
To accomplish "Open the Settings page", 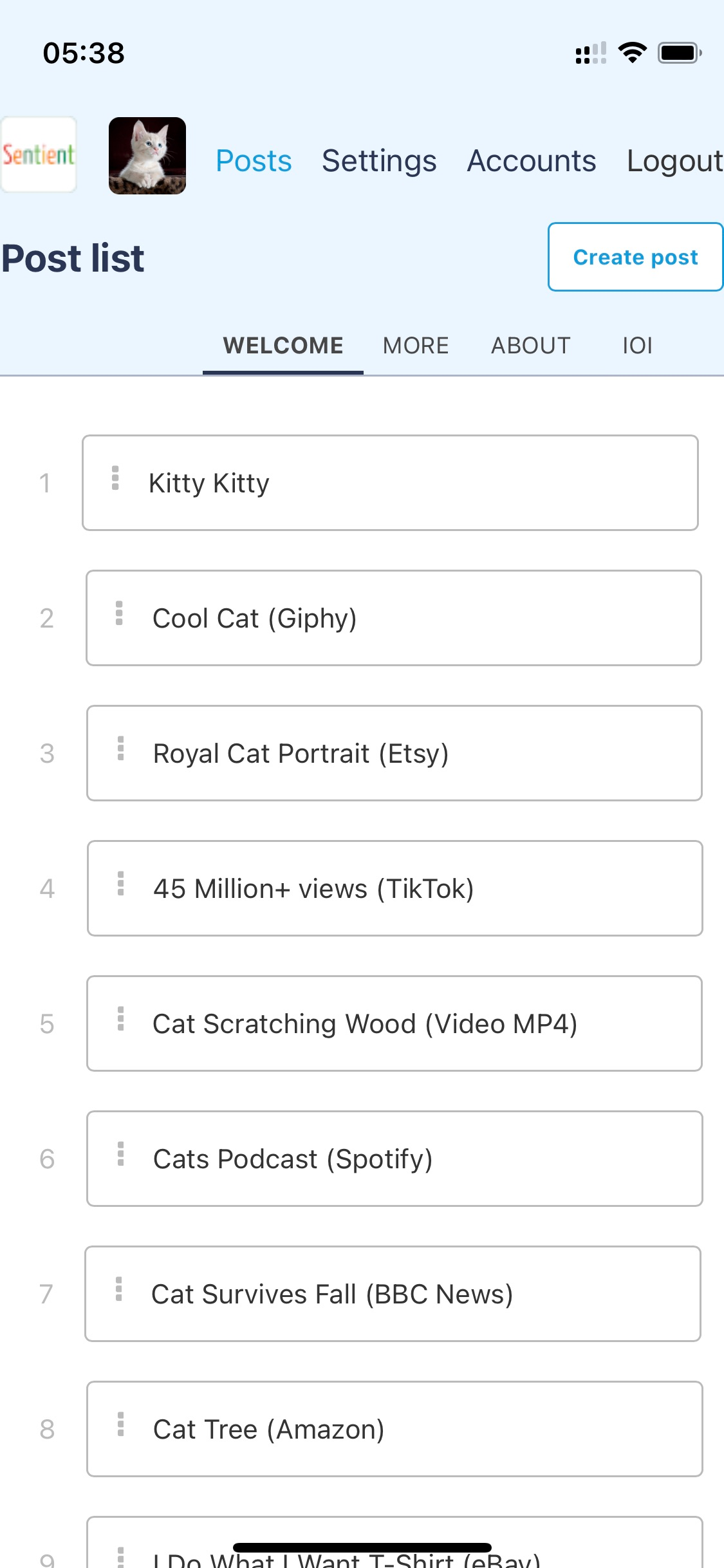I will pos(379,161).
